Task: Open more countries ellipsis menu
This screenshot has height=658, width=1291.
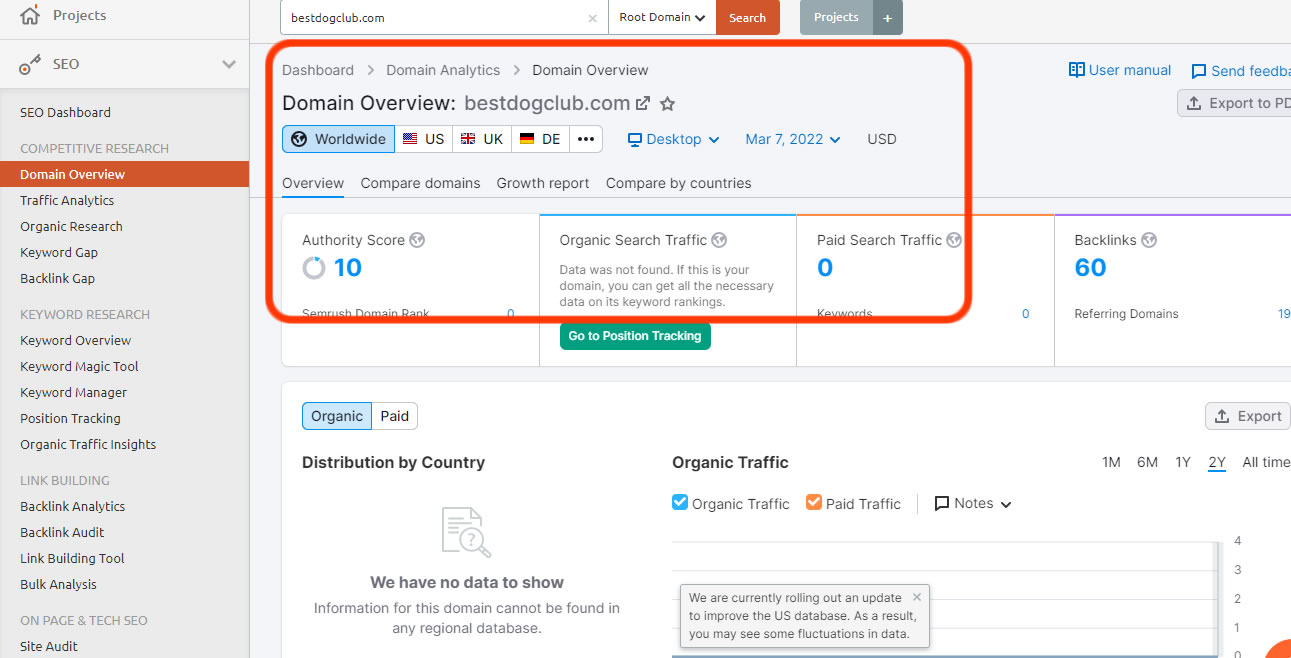Action: (586, 139)
